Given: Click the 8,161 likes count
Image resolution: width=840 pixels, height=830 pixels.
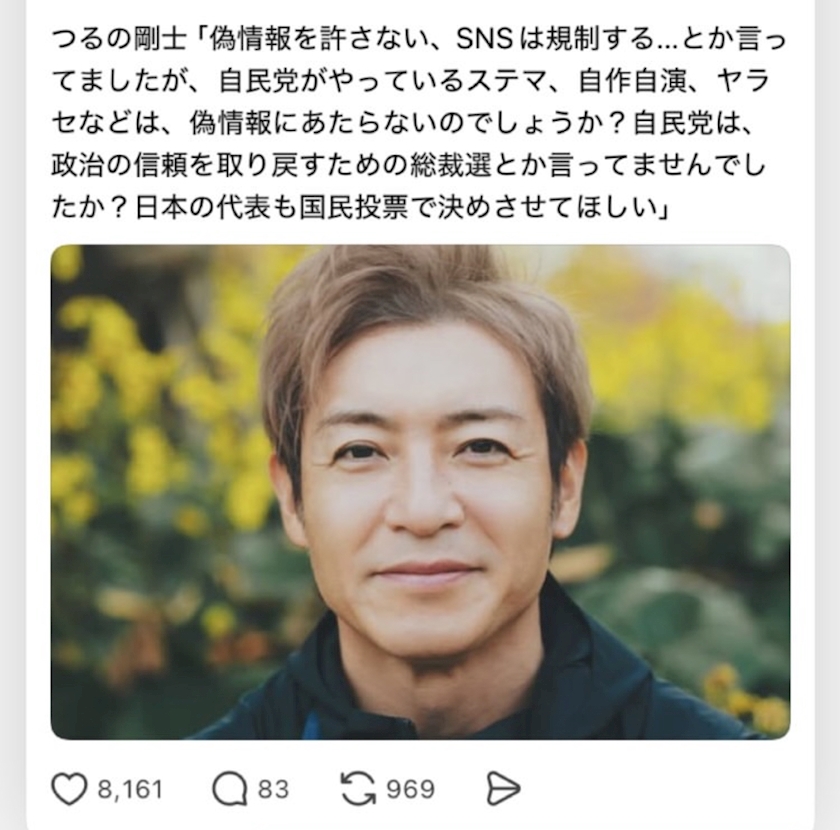Looking at the screenshot, I should click(x=130, y=789).
